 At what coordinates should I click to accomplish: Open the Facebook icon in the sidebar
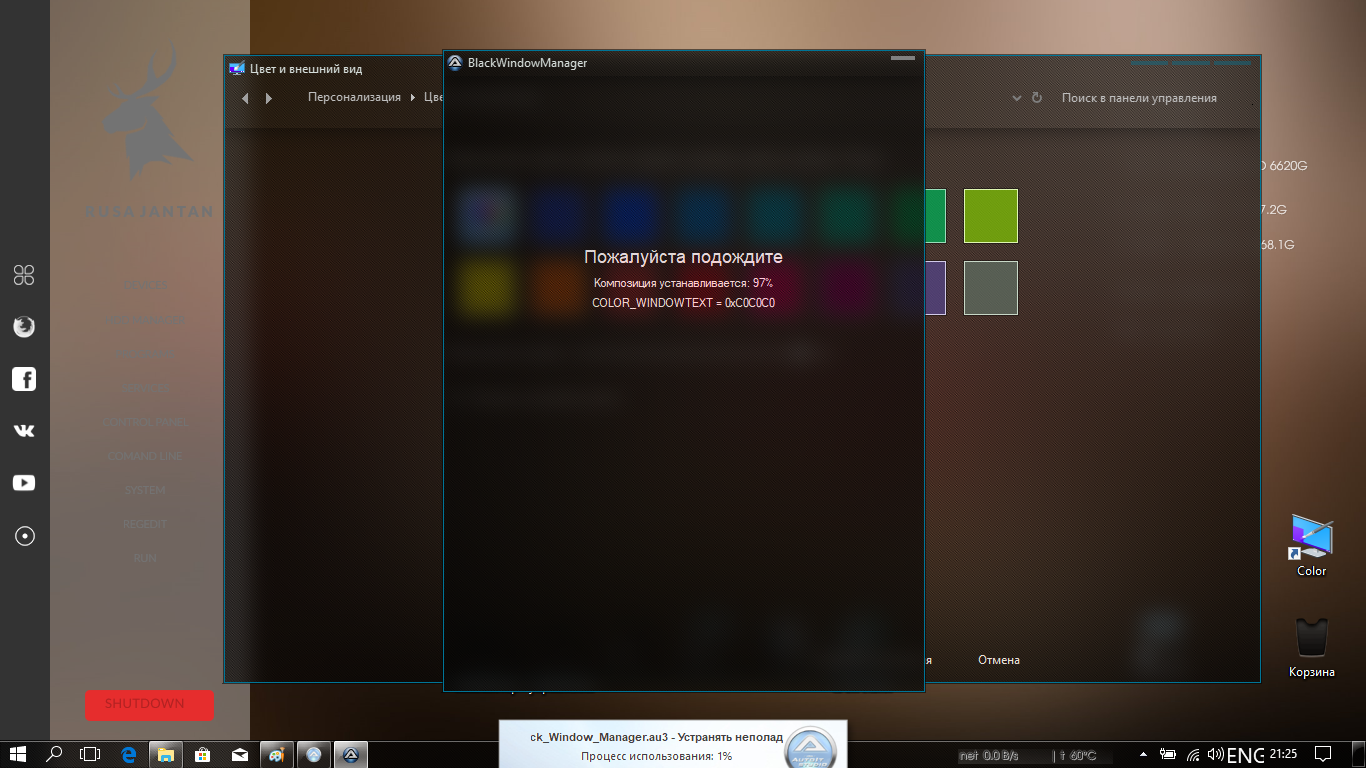(x=24, y=379)
